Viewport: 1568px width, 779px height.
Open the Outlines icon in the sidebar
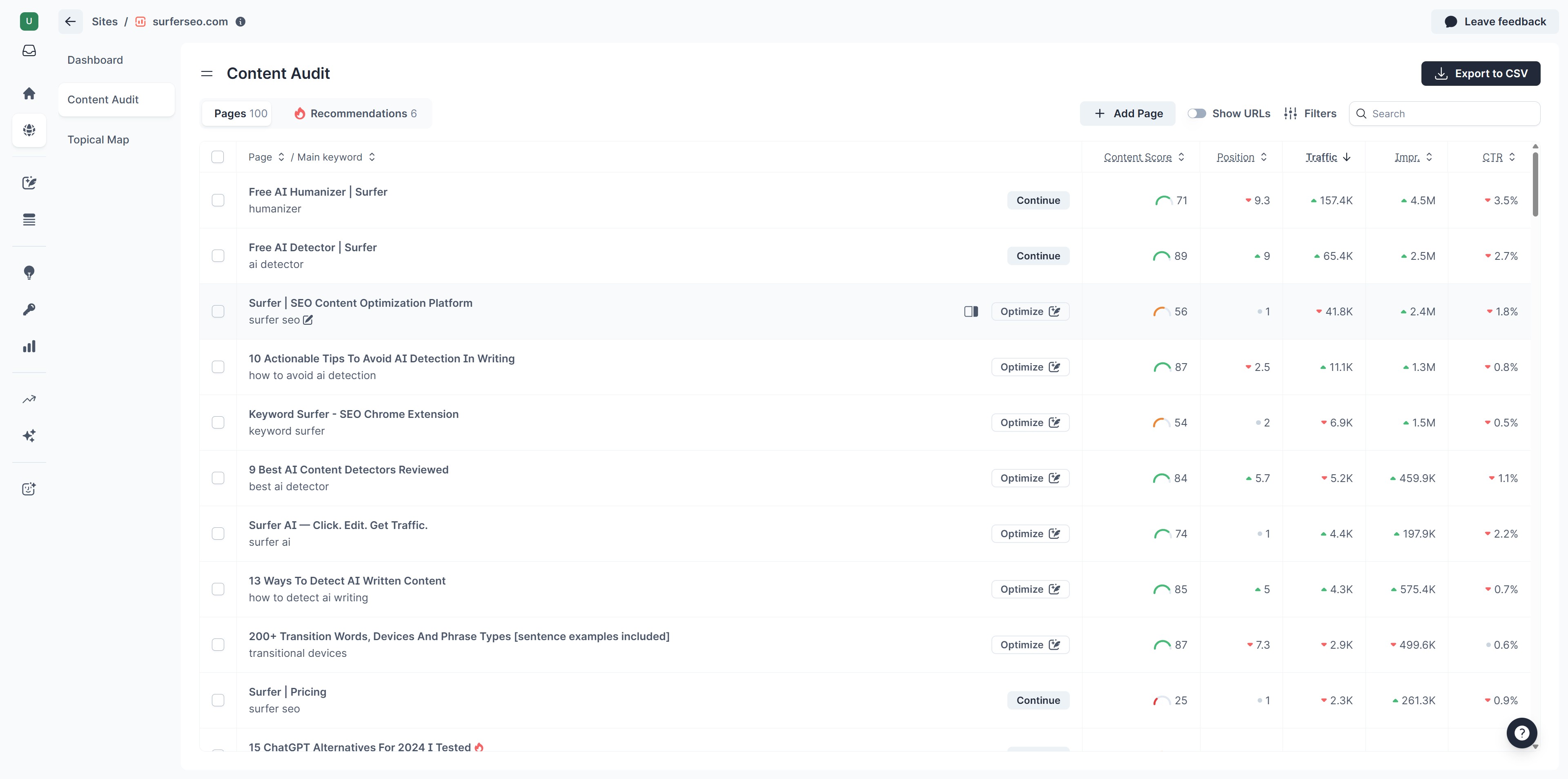pos(29,220)
